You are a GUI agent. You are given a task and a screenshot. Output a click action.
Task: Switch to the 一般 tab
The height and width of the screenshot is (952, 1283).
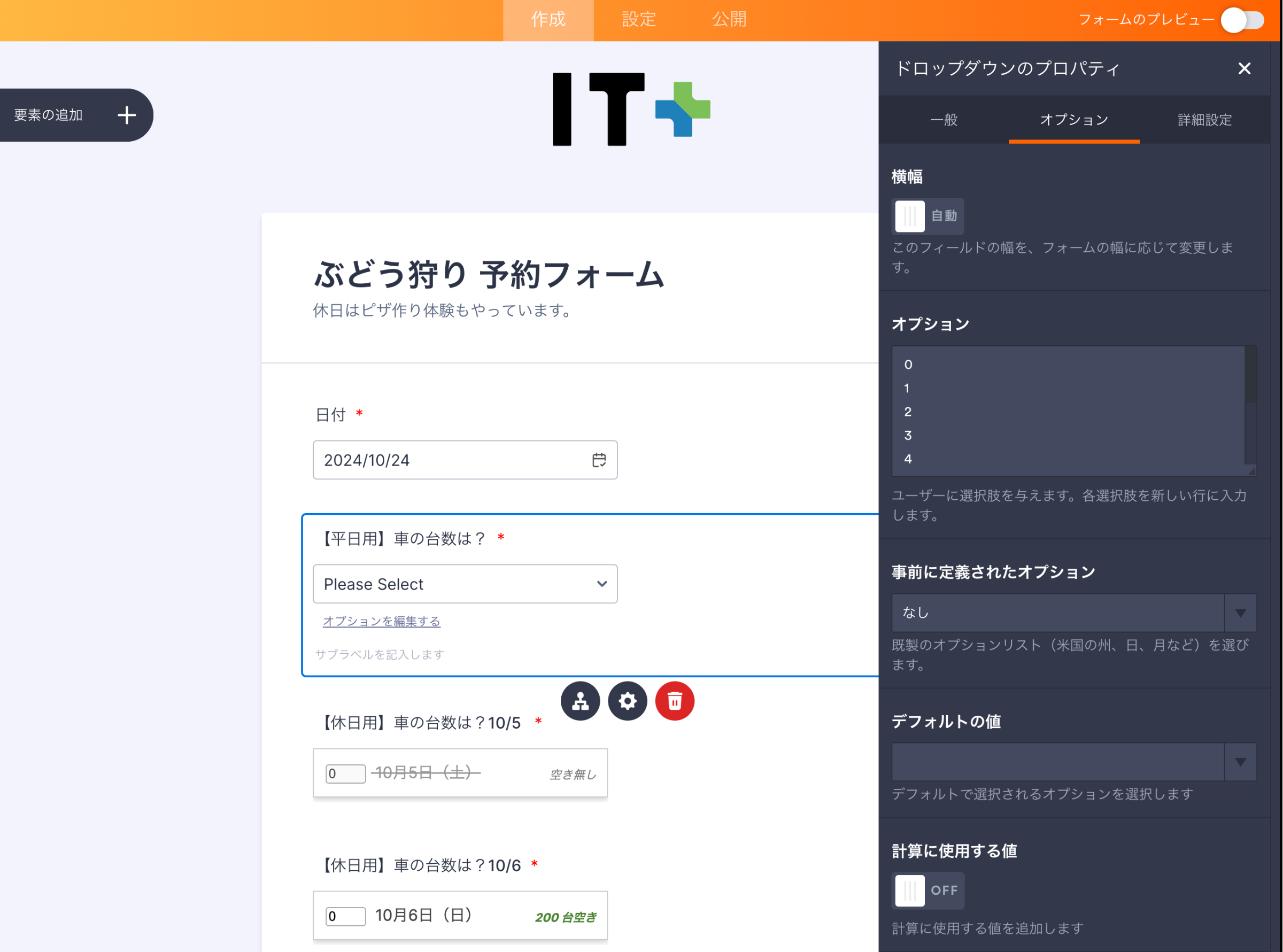(944, 120)
